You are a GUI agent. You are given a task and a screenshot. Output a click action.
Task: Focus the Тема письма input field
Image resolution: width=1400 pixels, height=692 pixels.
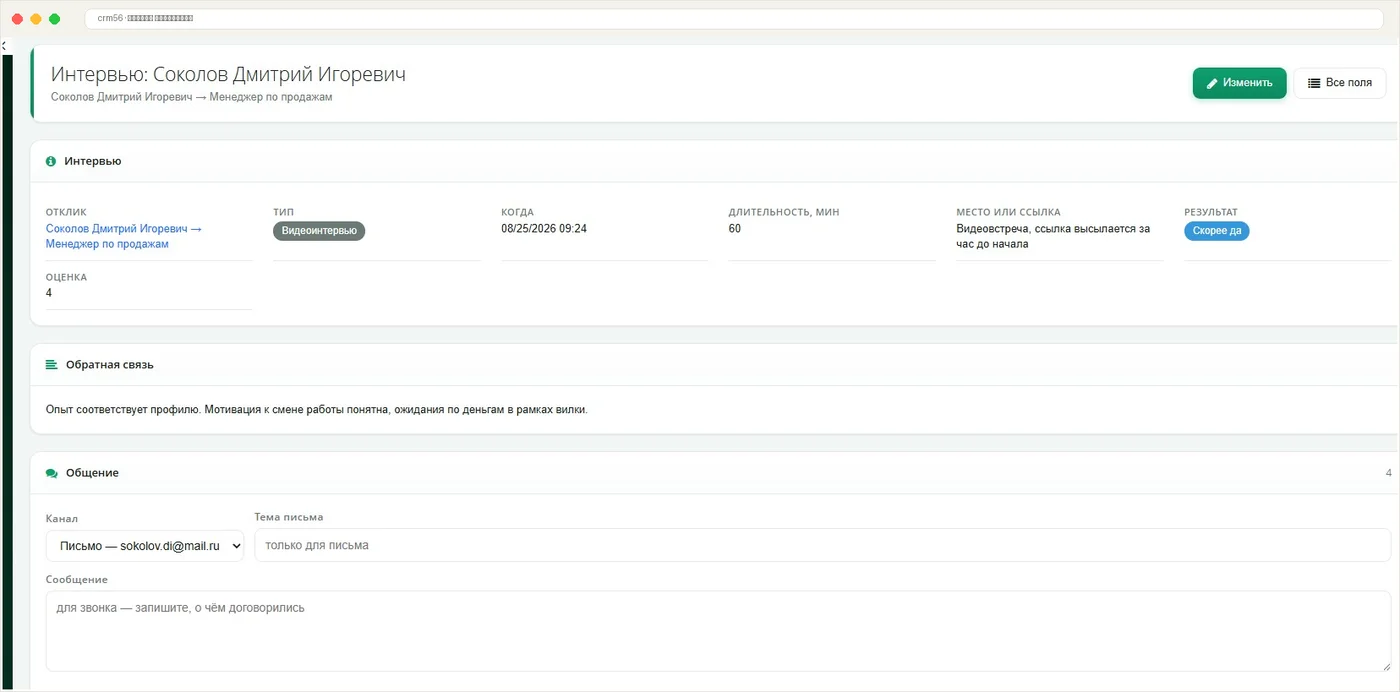[x=822, y=546]
